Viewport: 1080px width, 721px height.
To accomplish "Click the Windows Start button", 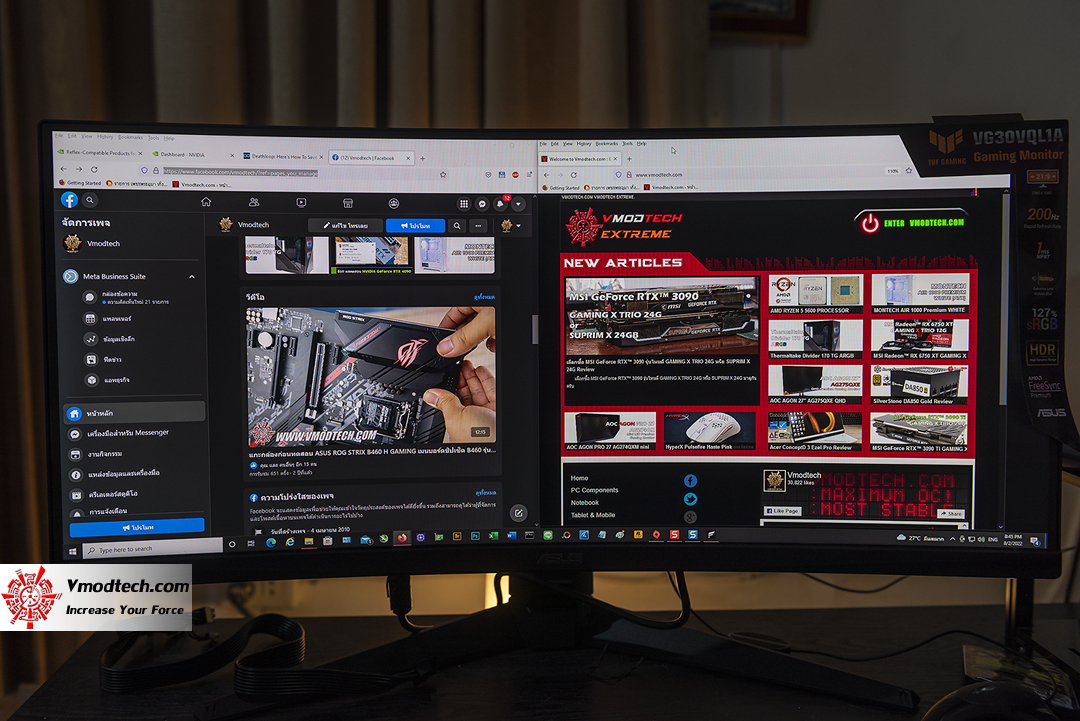I will tap(73, 552).
